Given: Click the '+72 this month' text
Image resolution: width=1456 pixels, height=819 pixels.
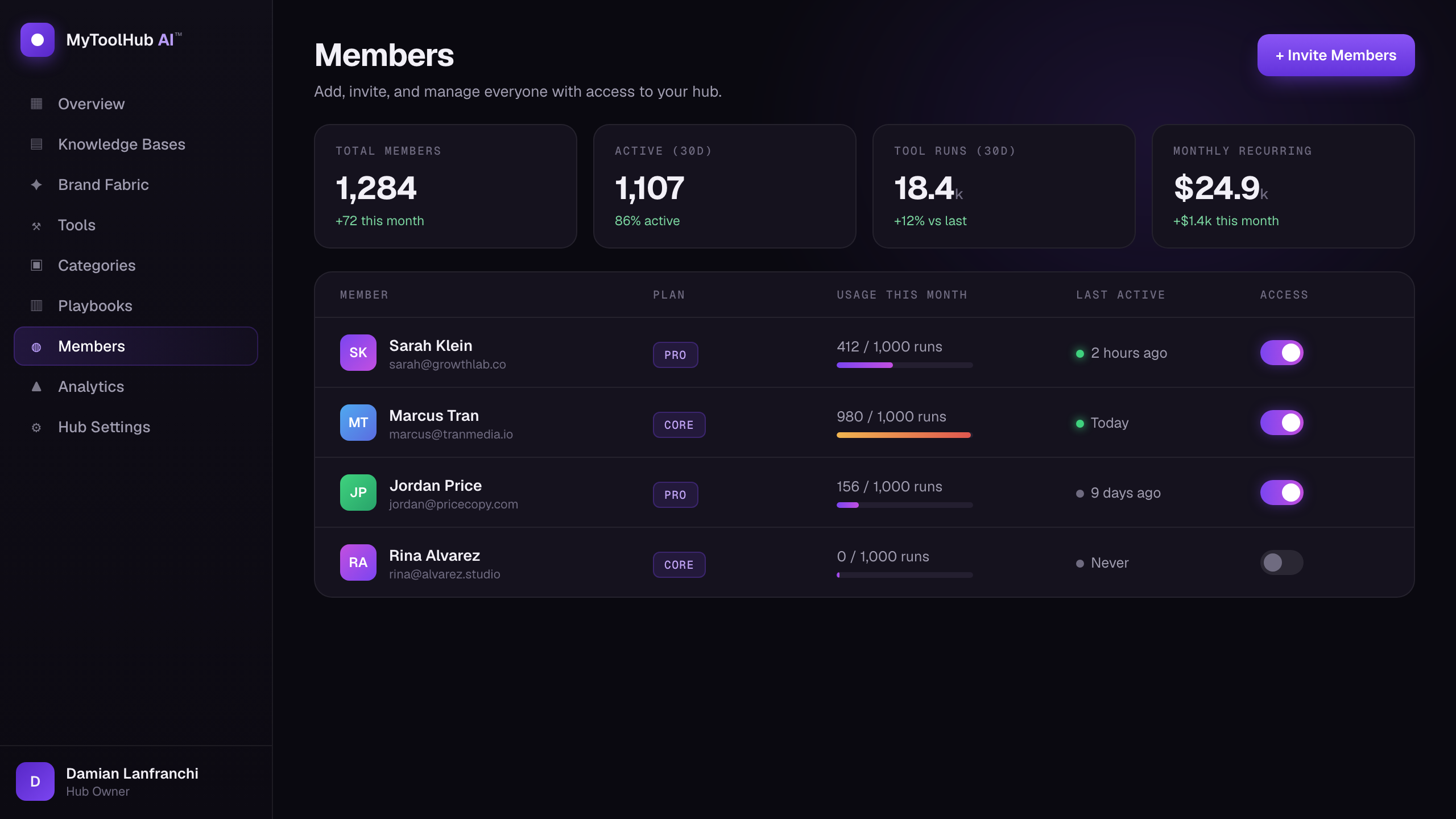Looking at the screenshot, I should (380, 221).
